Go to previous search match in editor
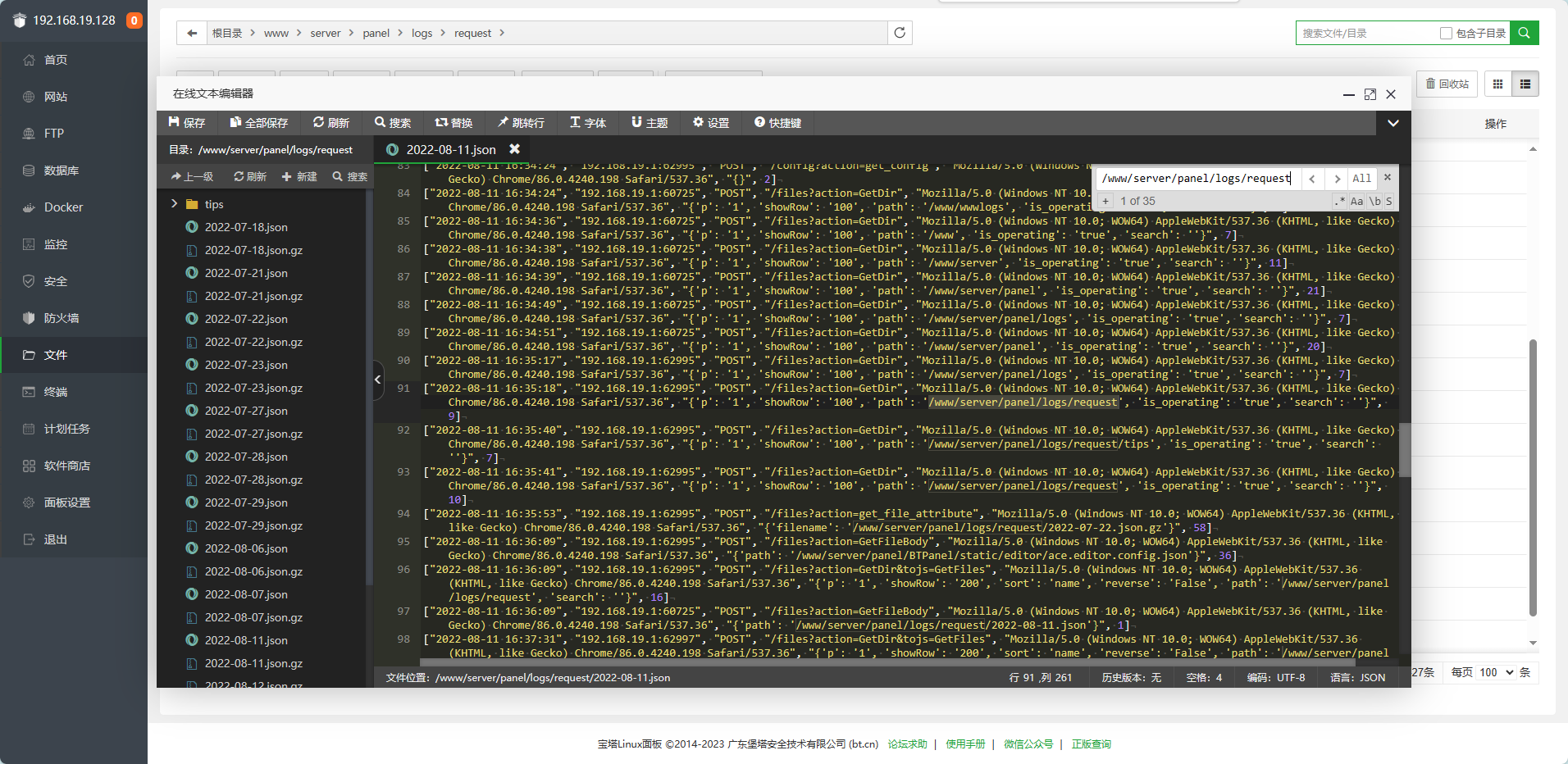Screen dimensions: 1568x764 click(x=1312, y=178)
